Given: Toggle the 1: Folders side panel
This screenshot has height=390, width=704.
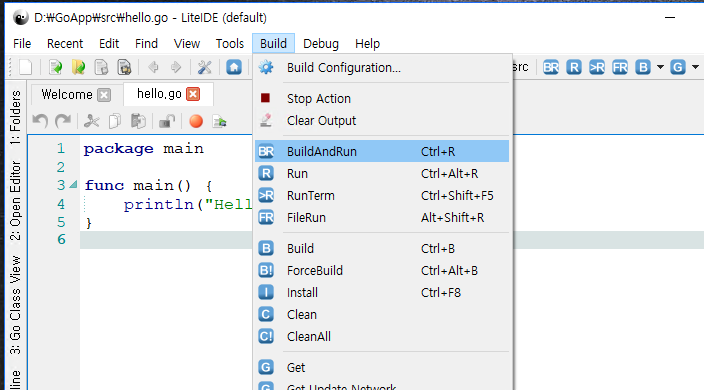Looking at the screenshot, I should point(16,118).
